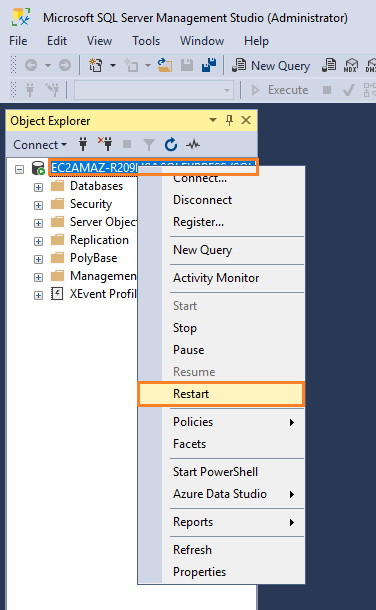
Task: Open the File menu
Action: point(18,41)
